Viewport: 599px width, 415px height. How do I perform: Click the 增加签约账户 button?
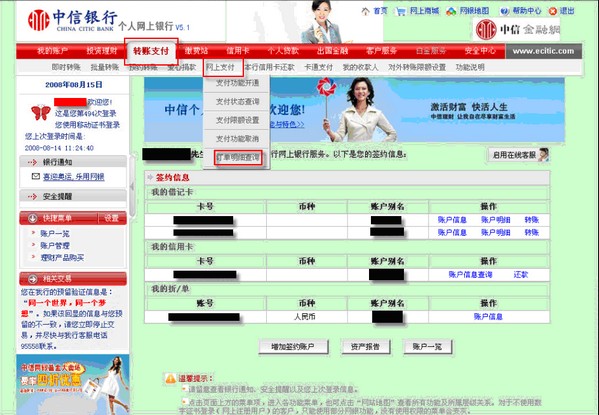[293, 347]
